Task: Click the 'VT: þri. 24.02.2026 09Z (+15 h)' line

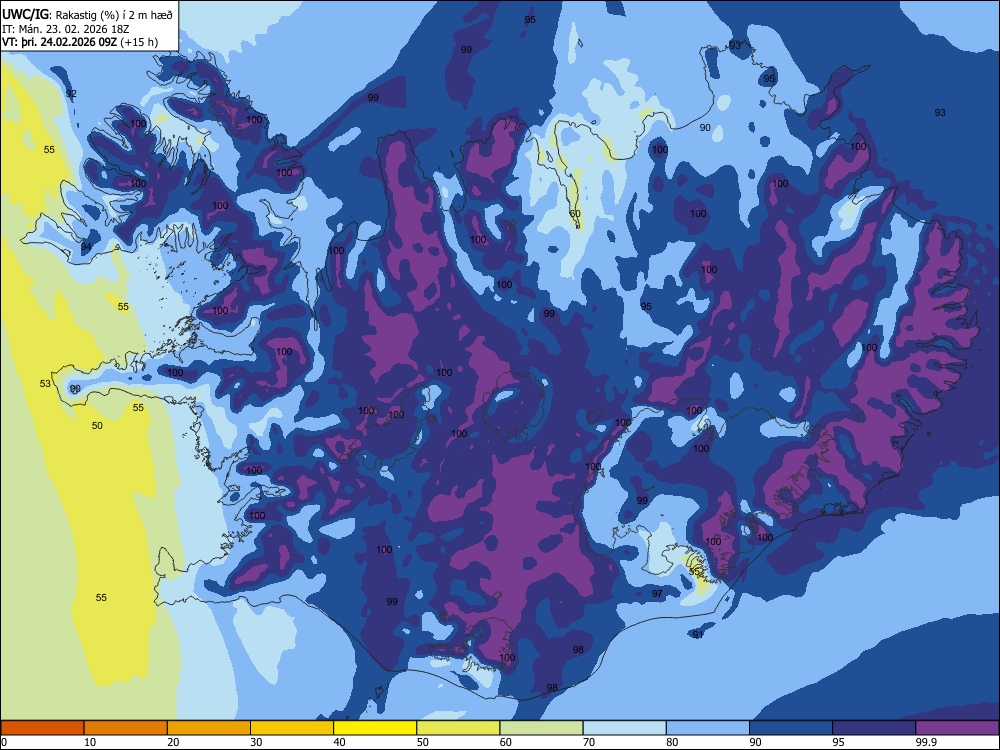Action: 80,42
